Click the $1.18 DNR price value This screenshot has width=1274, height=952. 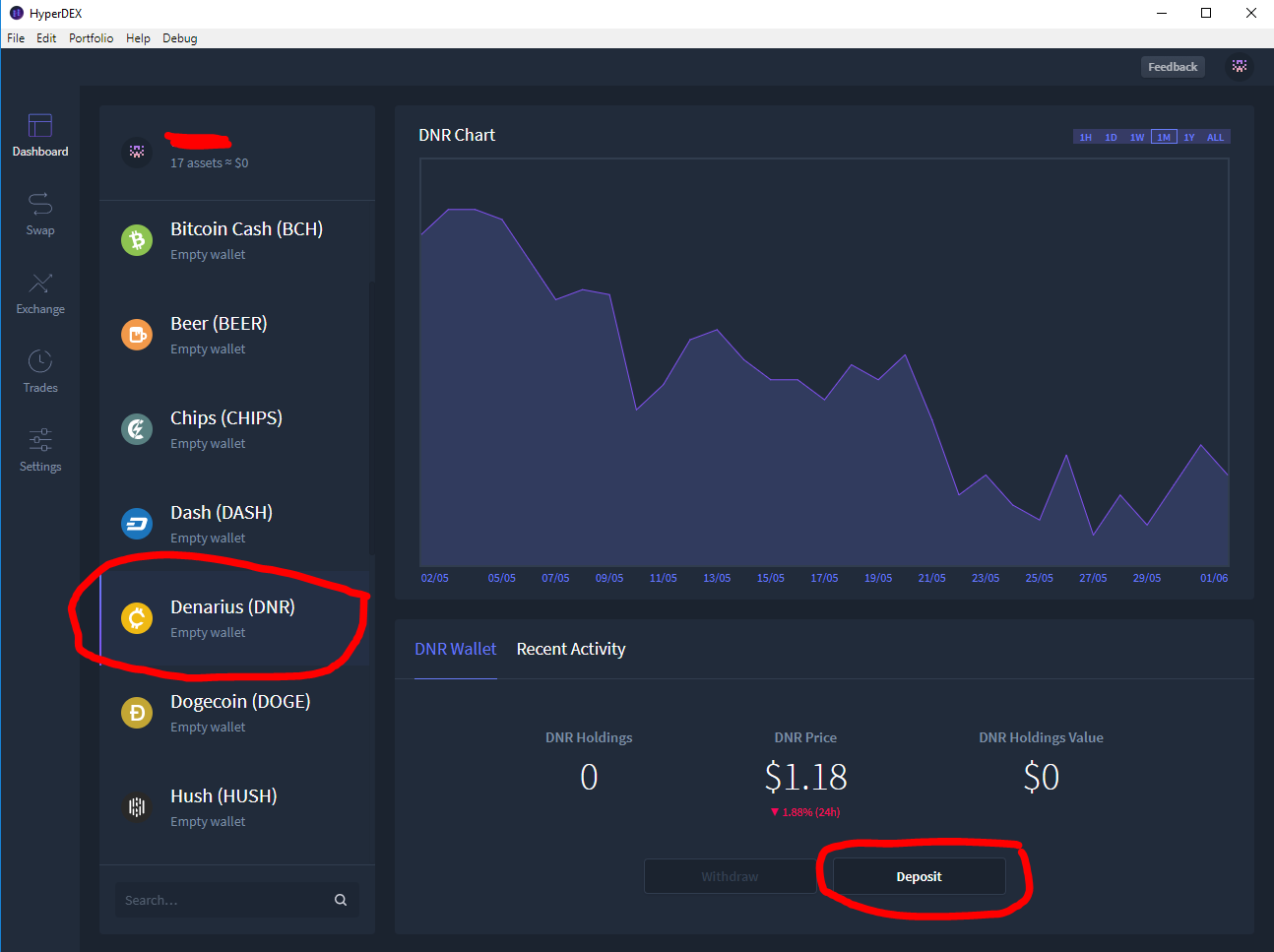point(805,777)
